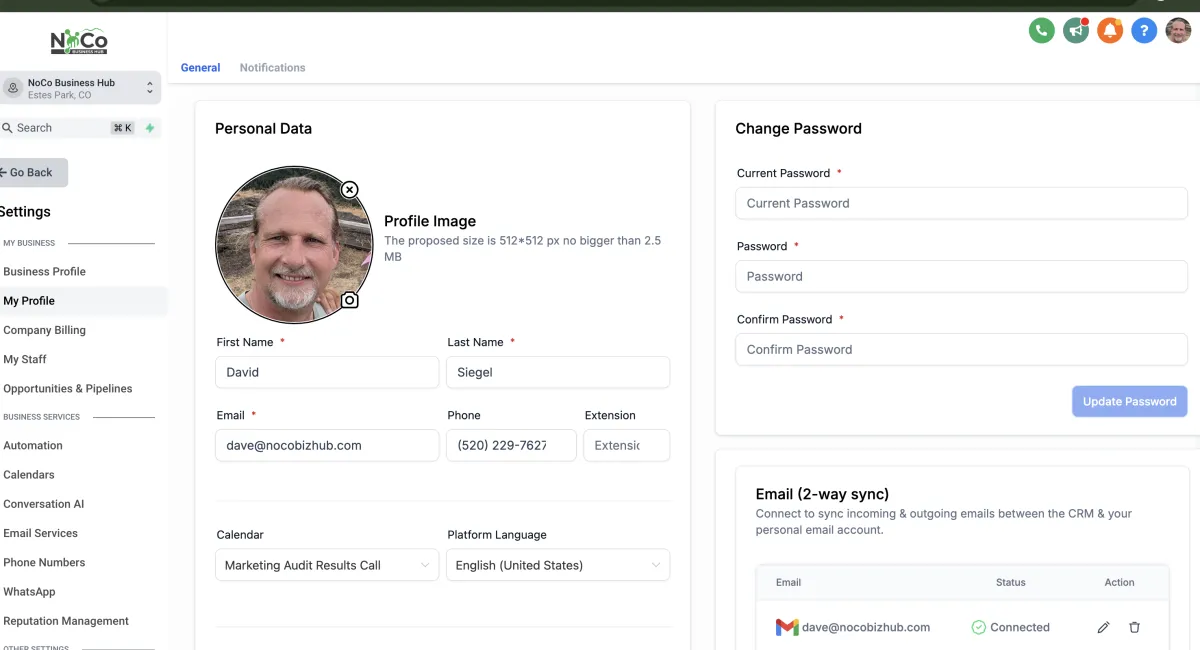Select the General tab
Image resolution: width=1200 pixels, height=650 pixels.
coord(200,68)
